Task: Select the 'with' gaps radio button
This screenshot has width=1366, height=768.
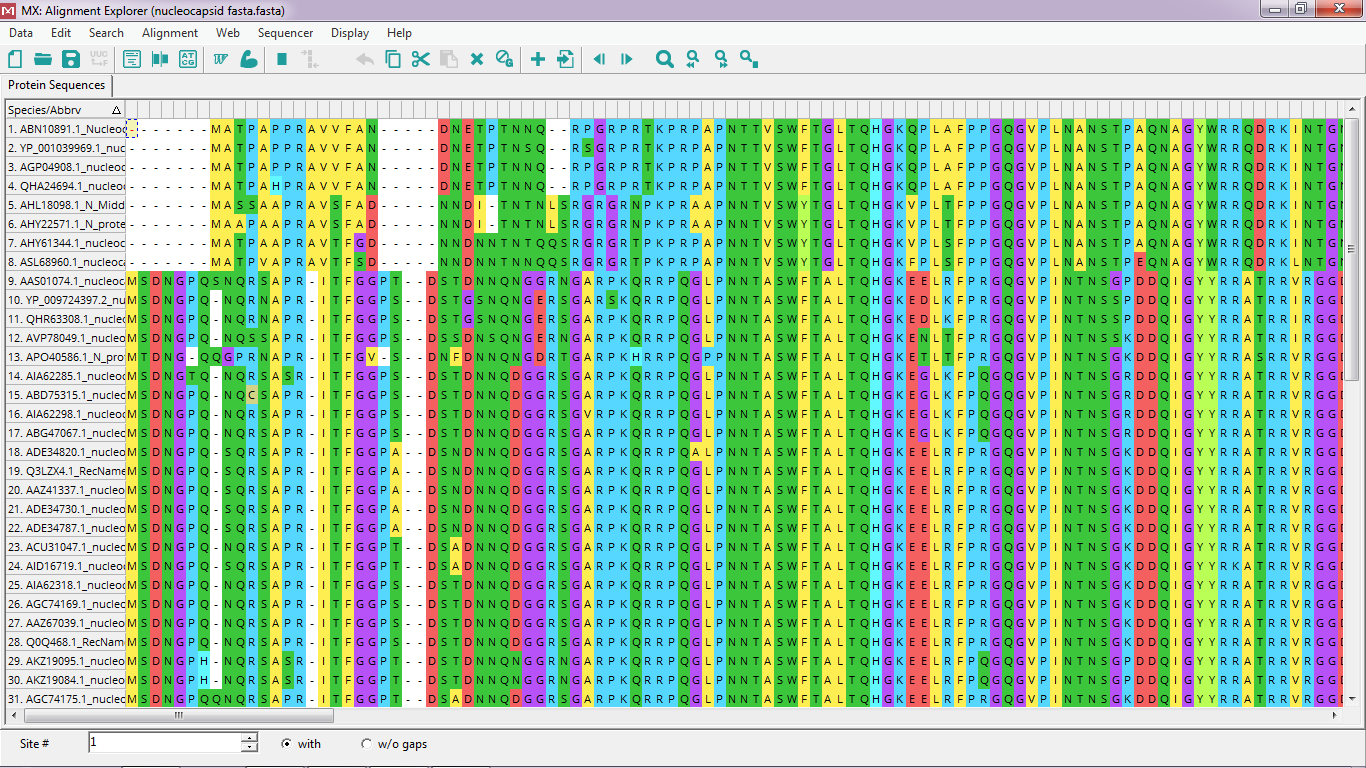Action: click(286, 744)
